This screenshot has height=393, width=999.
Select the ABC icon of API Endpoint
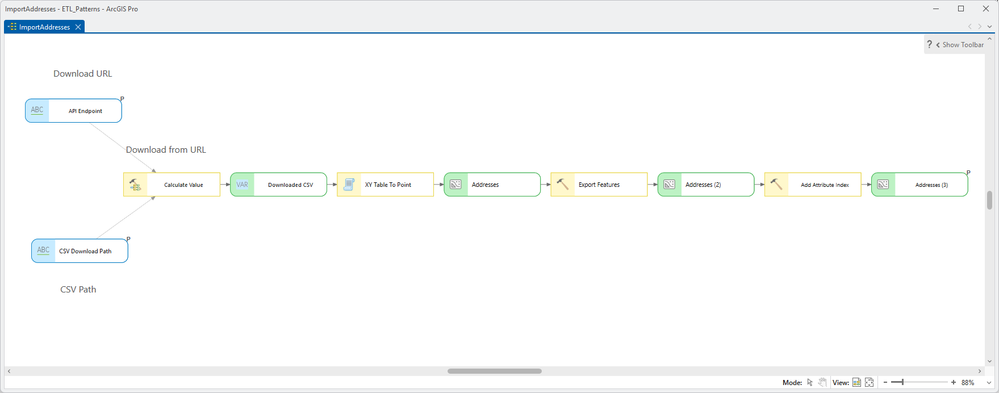coord(38,110)
